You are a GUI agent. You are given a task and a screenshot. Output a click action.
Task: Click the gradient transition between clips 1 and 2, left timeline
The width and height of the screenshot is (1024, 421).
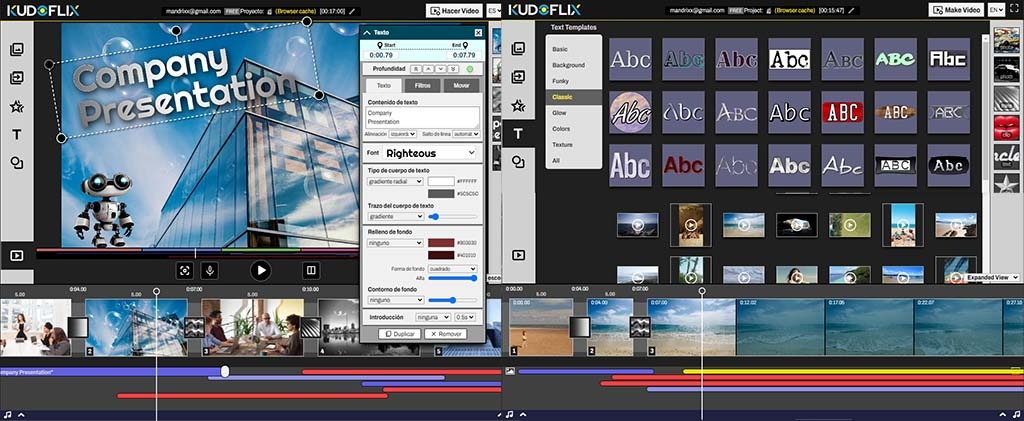pyautogui.click(x=78, y=327)
